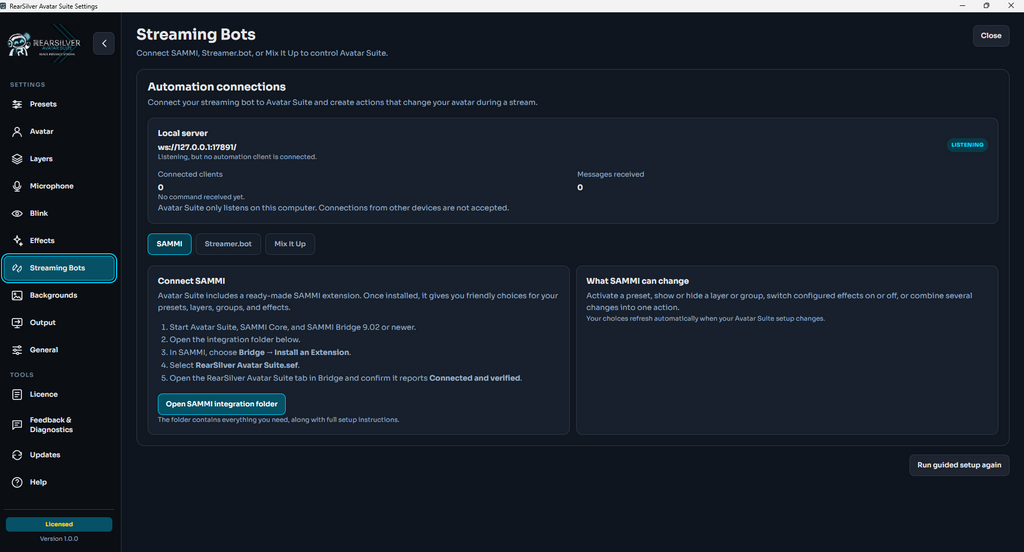Viewport: 1024px width, 552px height.
Task: Click the Automation connections heading
Action: (x=217, y=87)
